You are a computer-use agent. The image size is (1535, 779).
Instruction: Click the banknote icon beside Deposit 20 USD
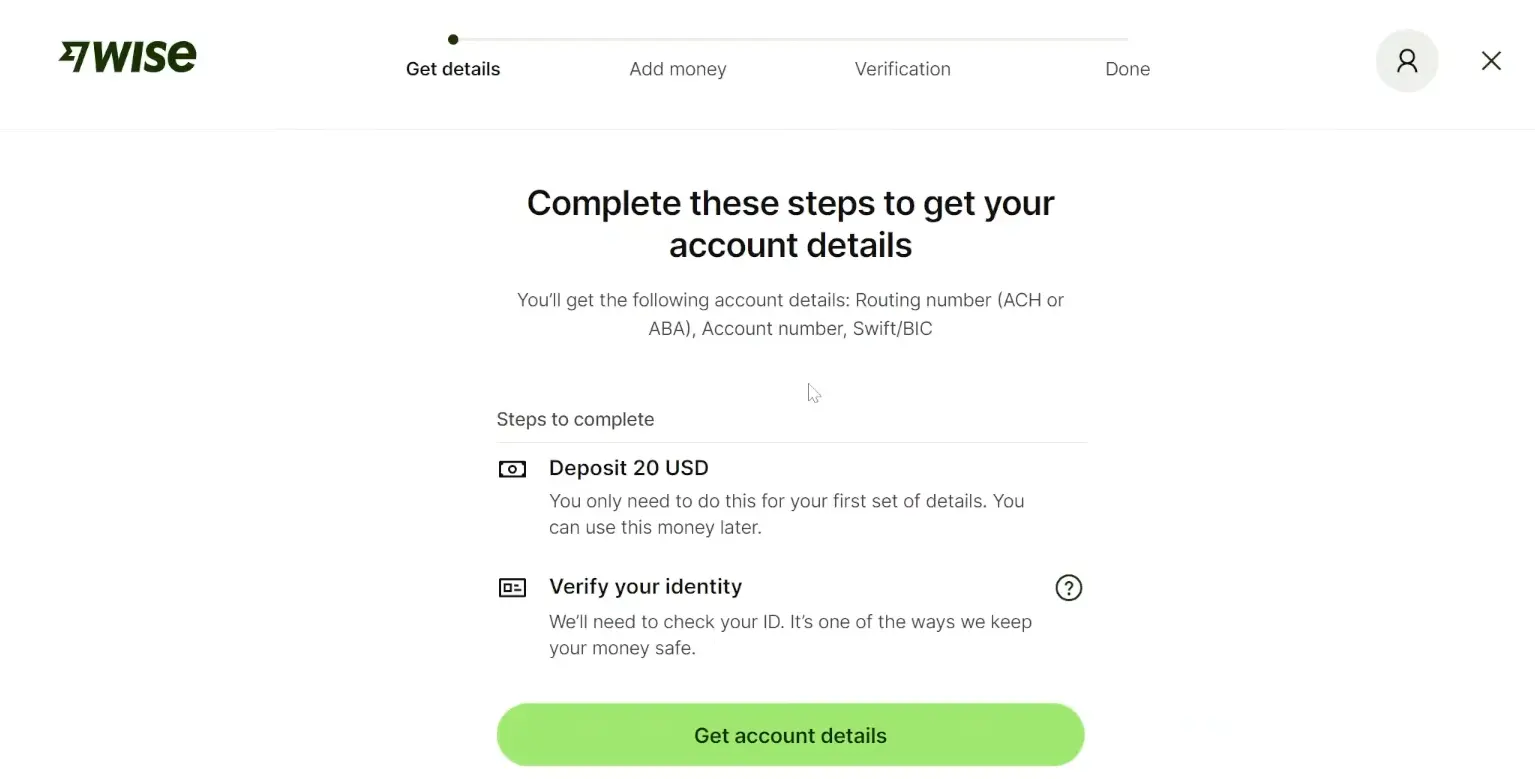512,469
